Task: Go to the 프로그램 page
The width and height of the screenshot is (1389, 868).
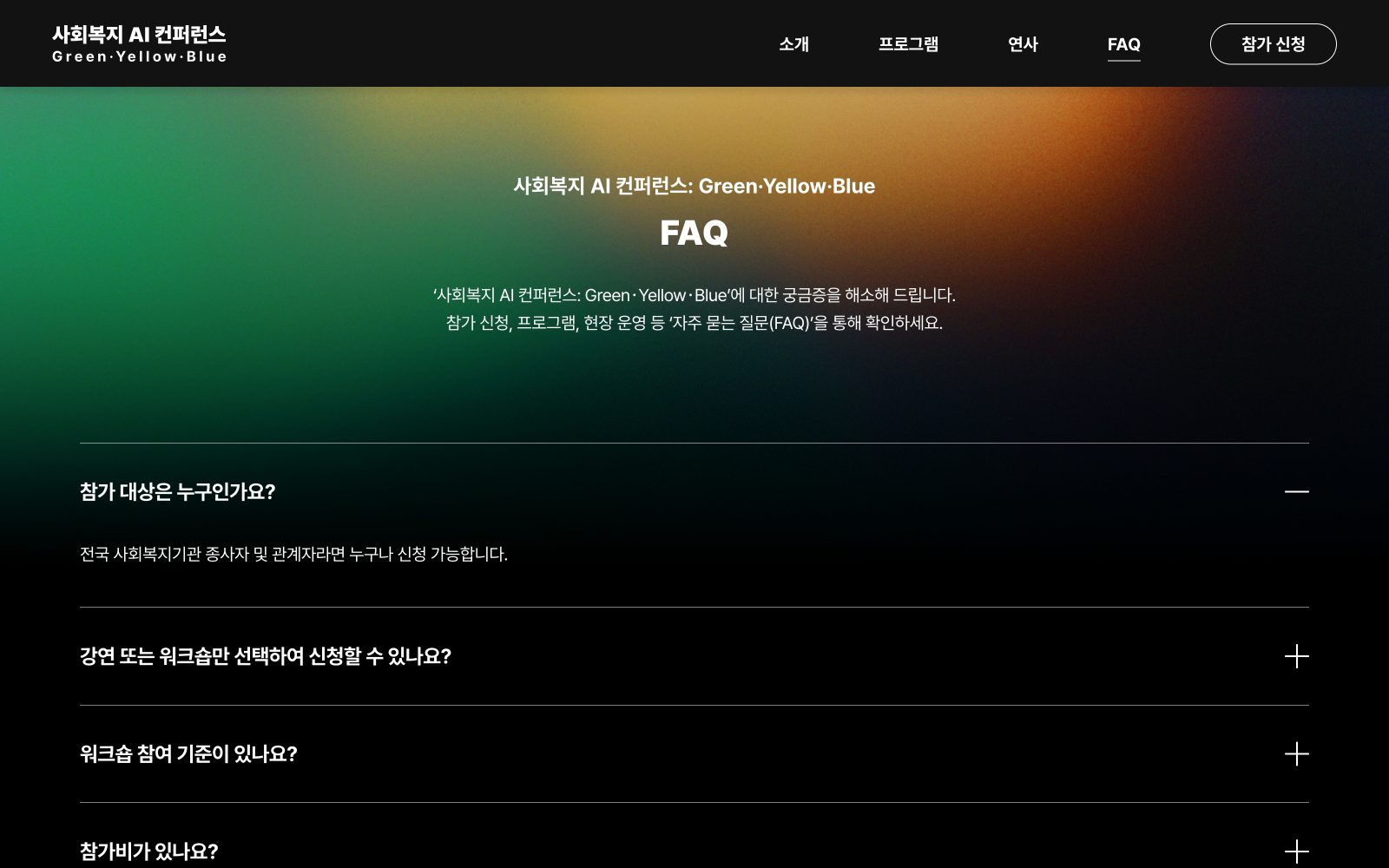Action: click(x=908, y=44)
